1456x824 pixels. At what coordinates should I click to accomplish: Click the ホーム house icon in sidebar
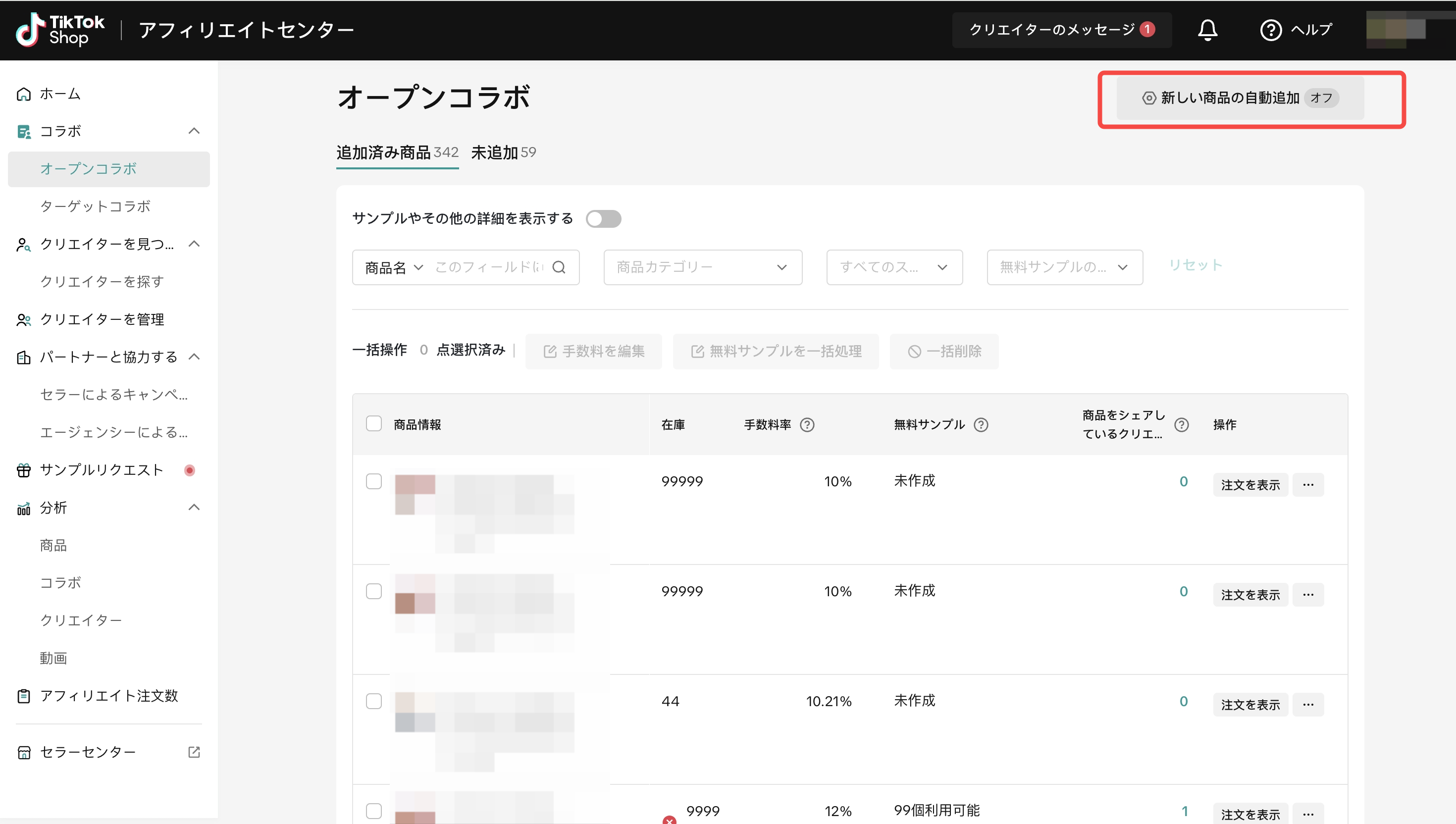coord(23,94)
